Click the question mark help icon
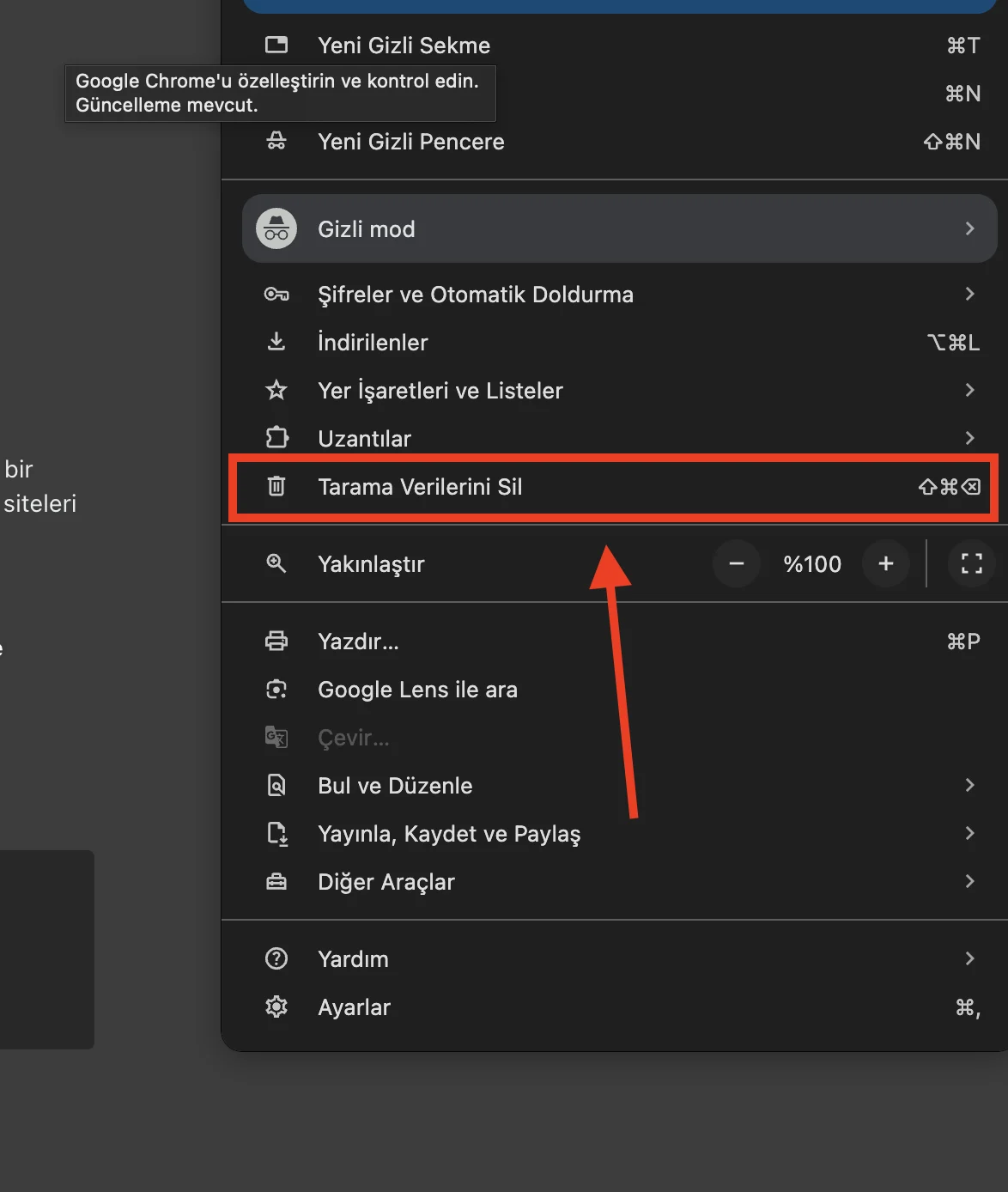This screenshot has width=1008, height=1192. (276, 958)
